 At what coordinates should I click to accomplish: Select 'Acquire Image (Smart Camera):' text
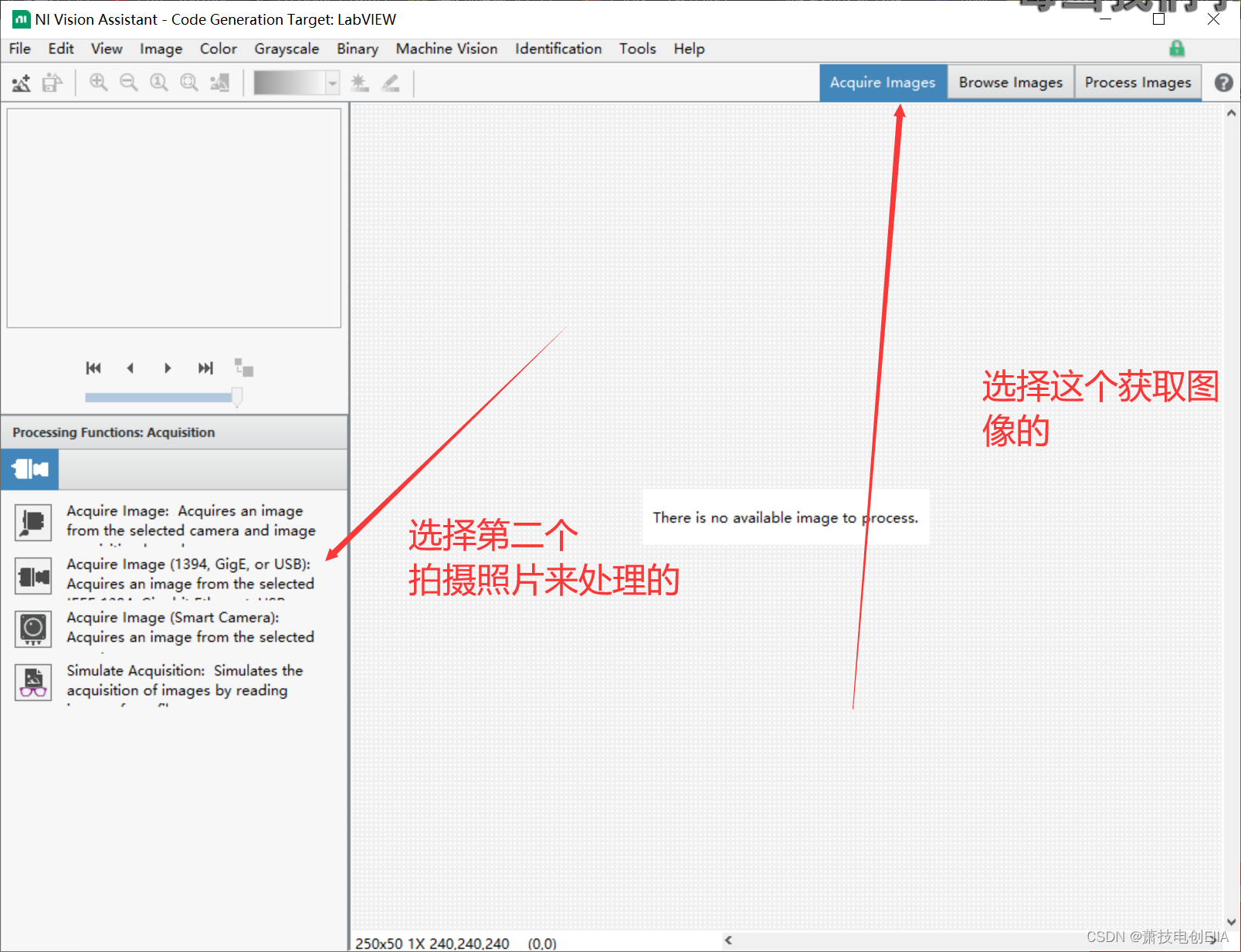click(173, 618)
